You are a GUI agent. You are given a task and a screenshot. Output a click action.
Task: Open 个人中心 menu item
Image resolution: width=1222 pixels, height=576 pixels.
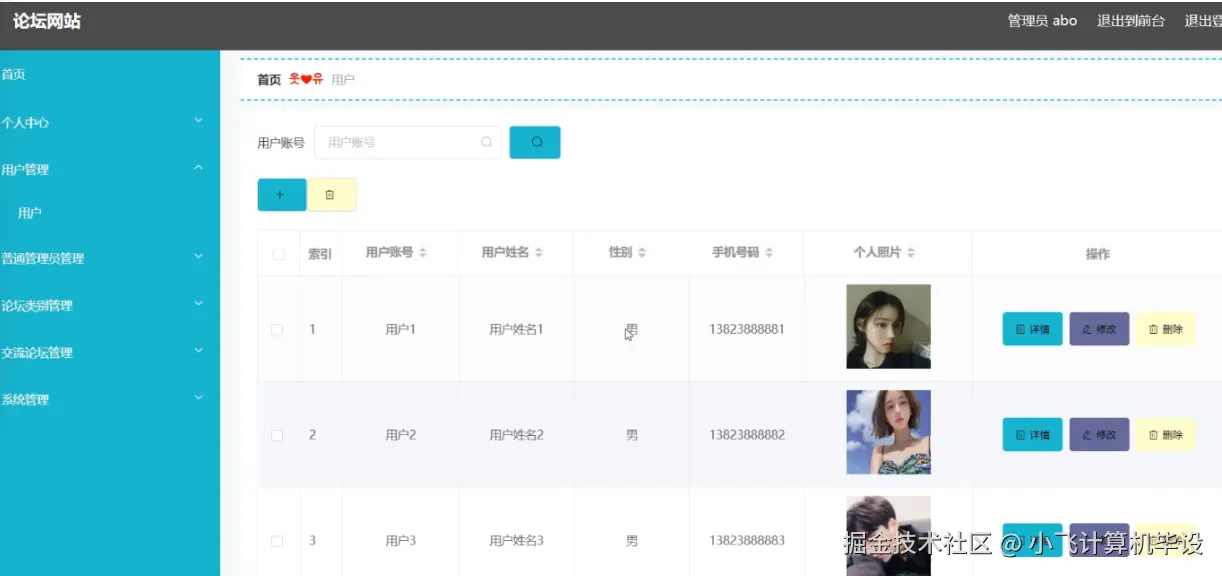click(x=110, y=123)
